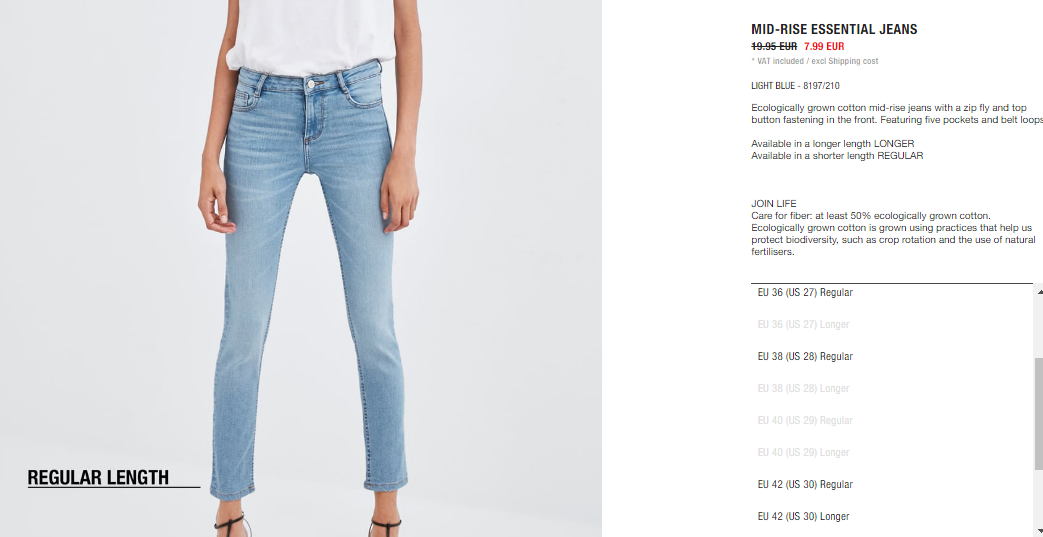
Task: Click the struck-through 19.95 EUR price
Action: coord(774,47)
